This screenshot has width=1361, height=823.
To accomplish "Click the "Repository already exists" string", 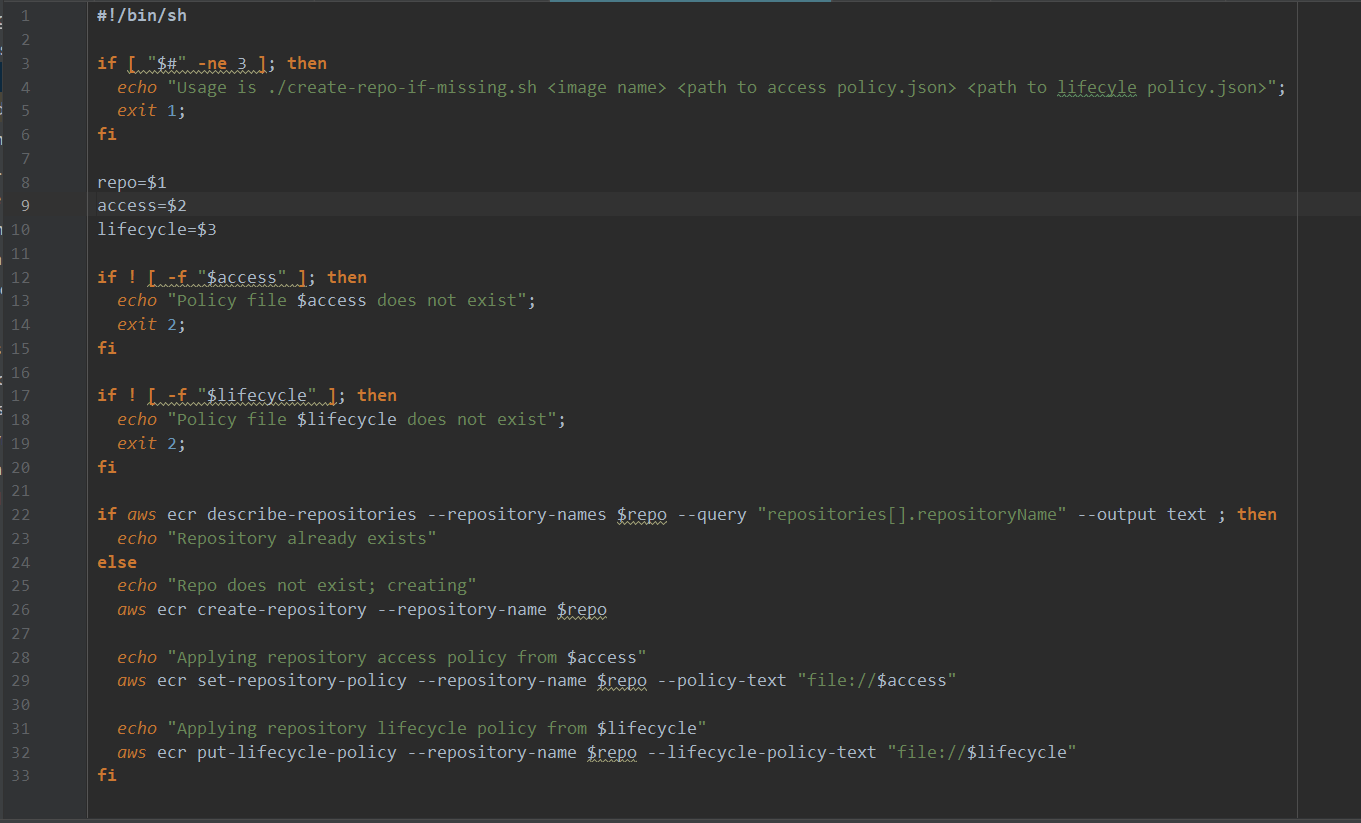I will point(302,539).
